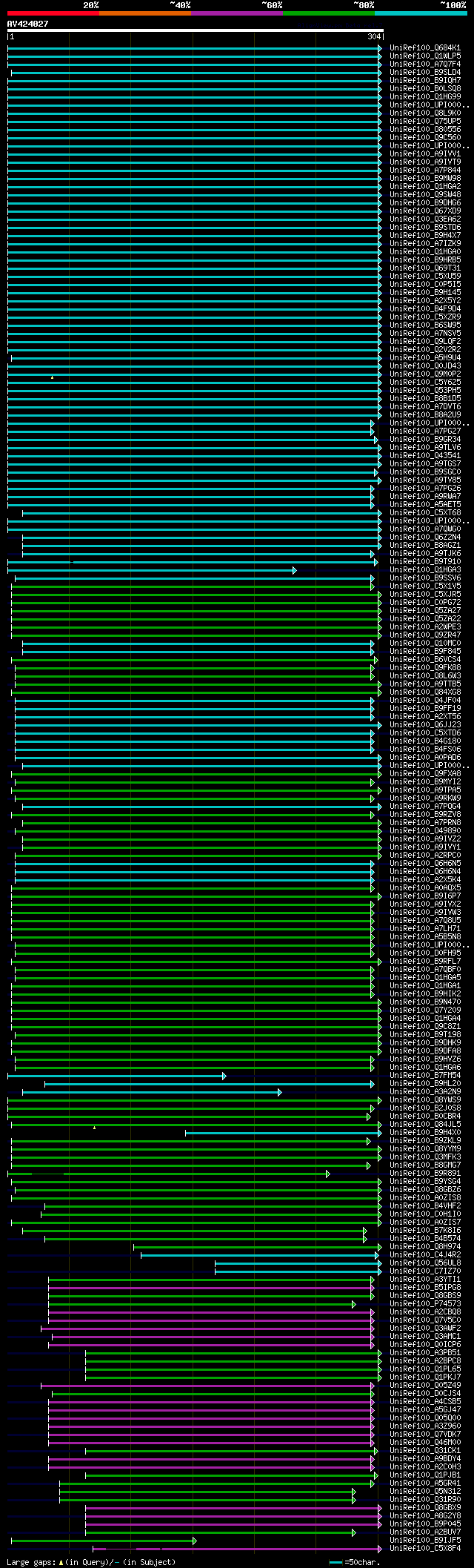The image size is (474, 1568).
Task: Open UniRef100_A8G2Y8 hit
Action: click(425, 1515)
